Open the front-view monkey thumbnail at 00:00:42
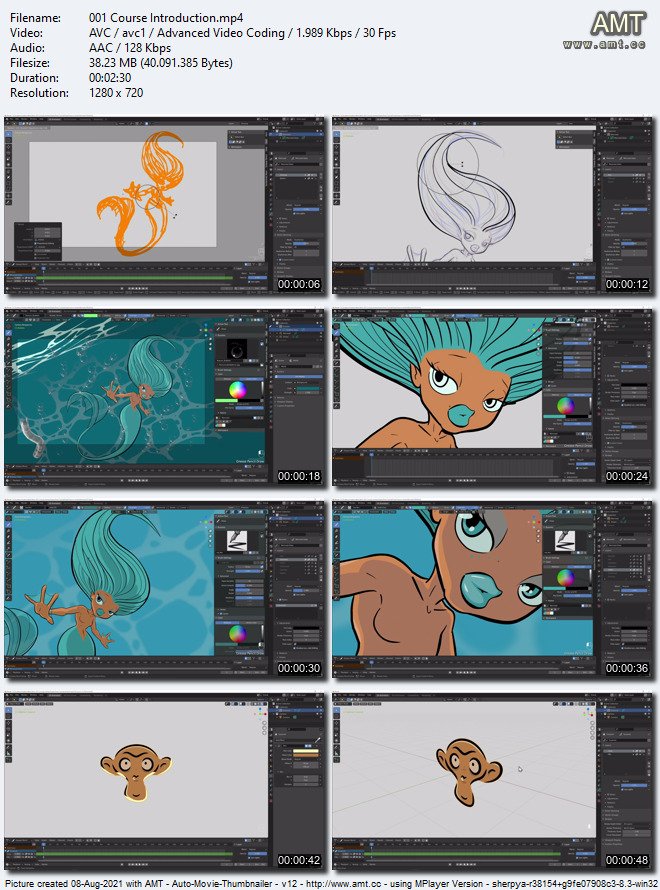 (165, 782)
